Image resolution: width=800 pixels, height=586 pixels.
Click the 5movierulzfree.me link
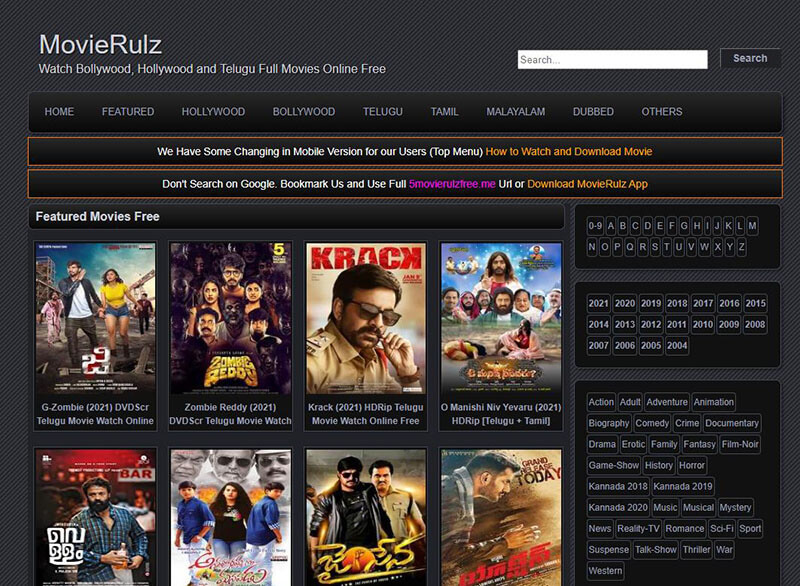pyautogui.click(x=452, y=184)
